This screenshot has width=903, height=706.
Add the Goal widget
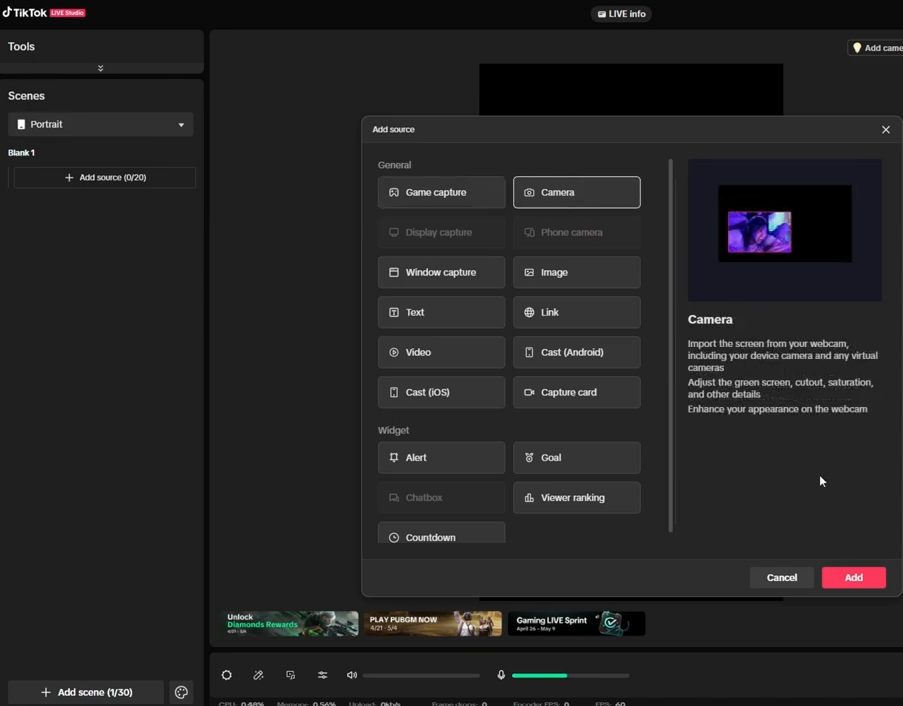(x=576, y=457)
